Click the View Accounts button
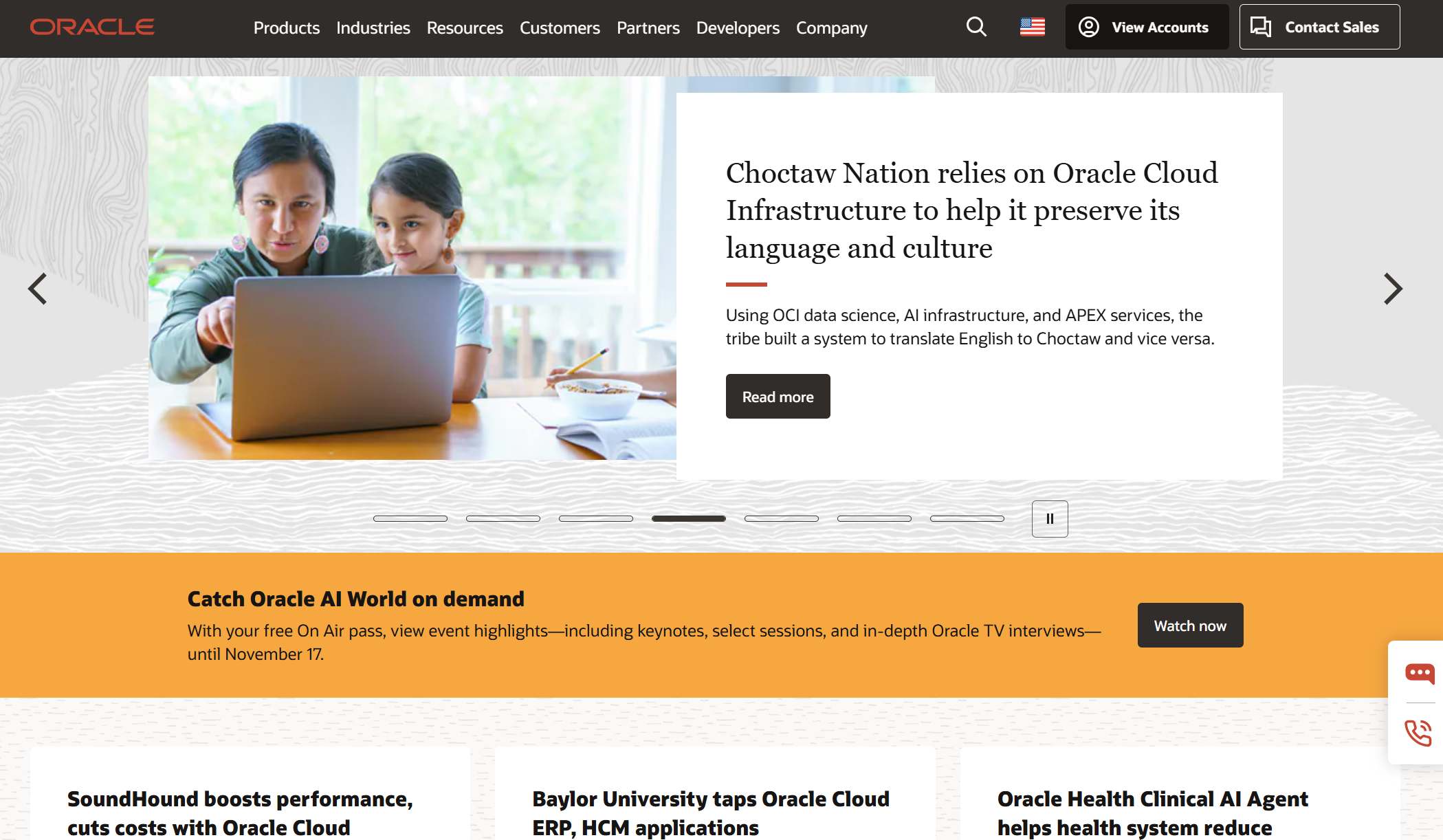The height and width of the screenshot is (840, 1443). tap(1146, 27)
